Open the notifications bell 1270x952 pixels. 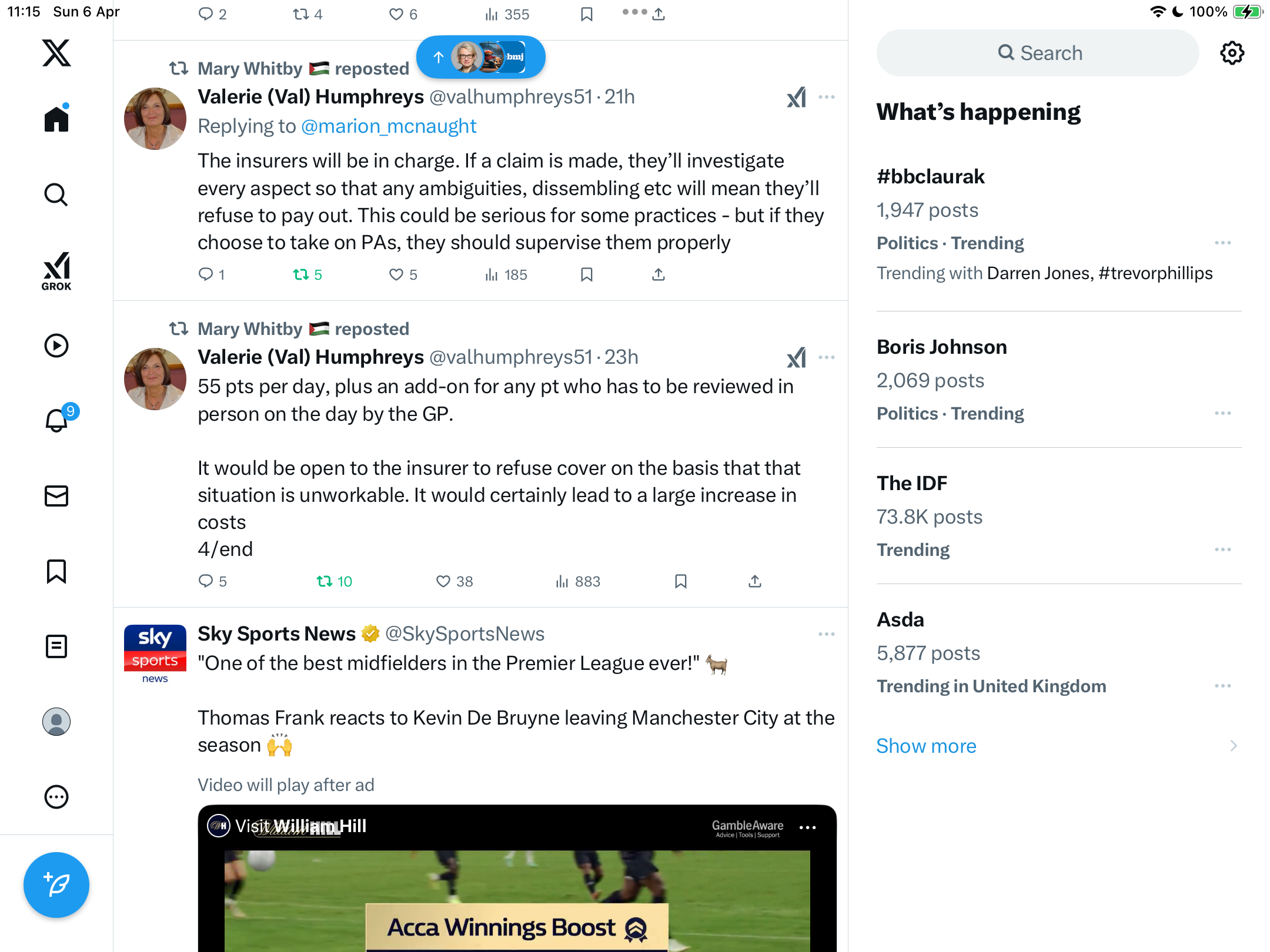[58, 420]
